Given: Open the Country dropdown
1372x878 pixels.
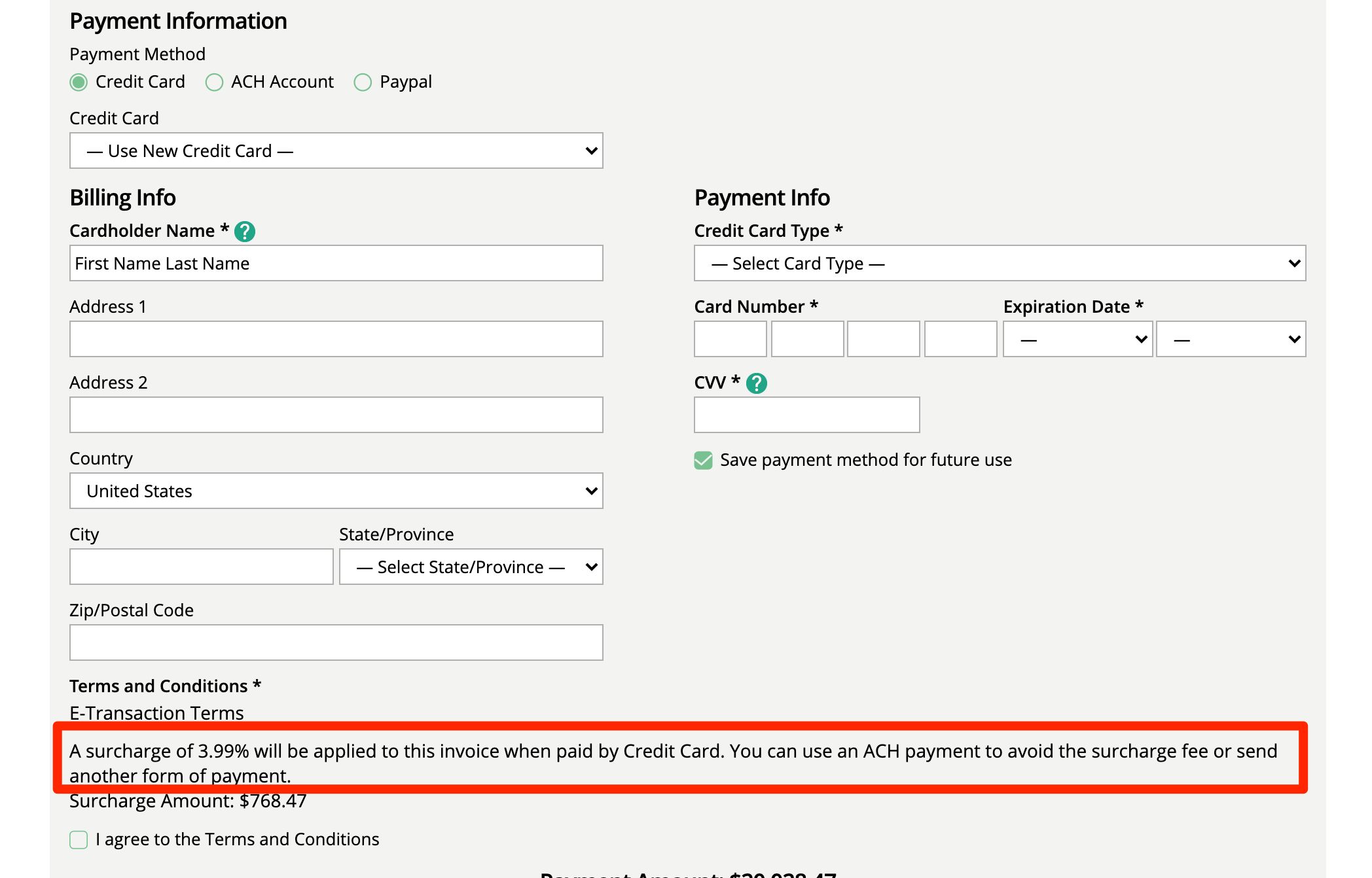Looking at the screenshot, I should pyautogui.click(x=336, y=491).
